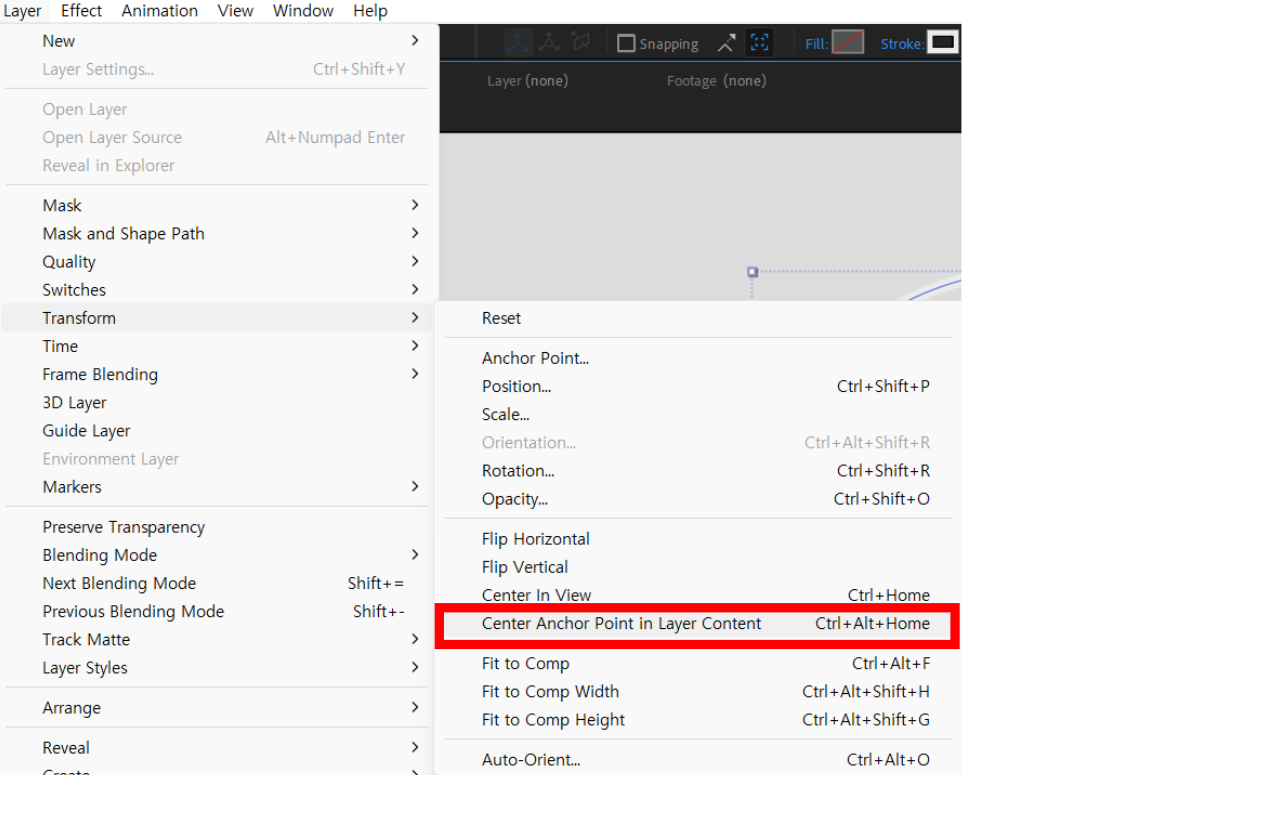The width and height of the screenshot is (1280, 820).
Task: Expand the Markers submenu
Action: (216, 487)
